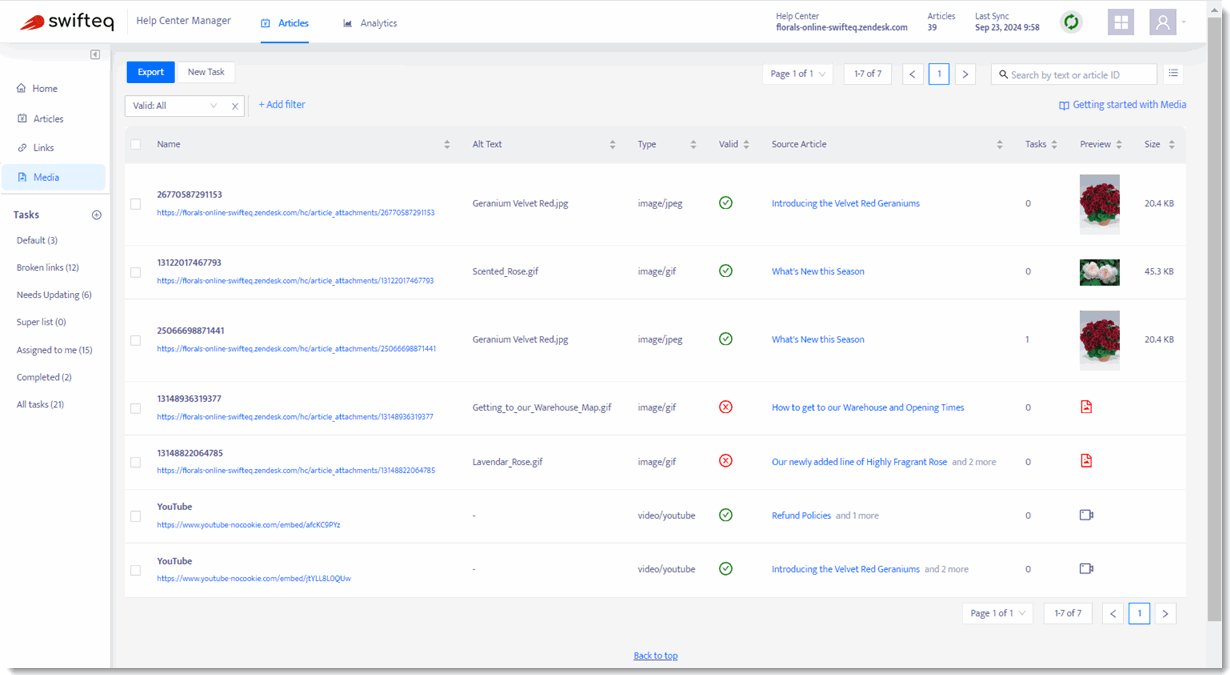This screenshot has height=675, width=1230.
Task: Sort by Alt Text column
Action: coord(612,144)
